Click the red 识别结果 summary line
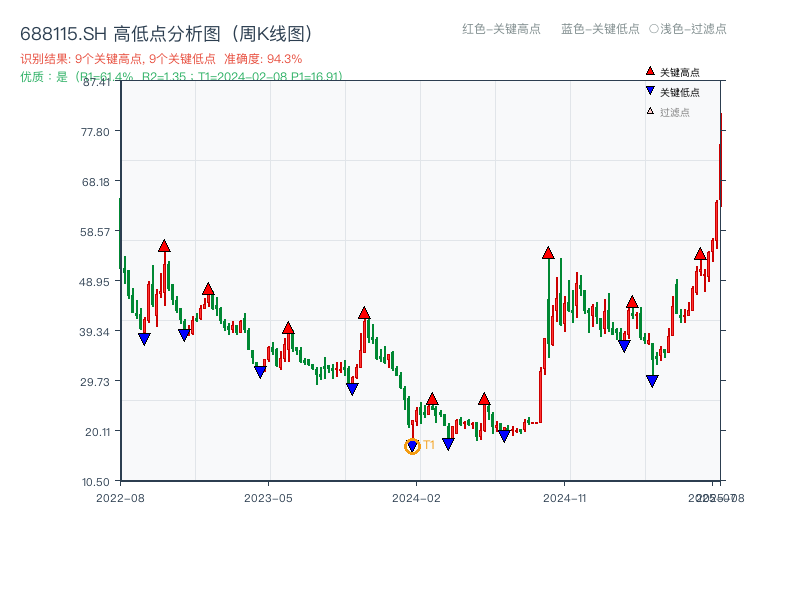This screenshot has height=600, width=800. pos(161,59)
